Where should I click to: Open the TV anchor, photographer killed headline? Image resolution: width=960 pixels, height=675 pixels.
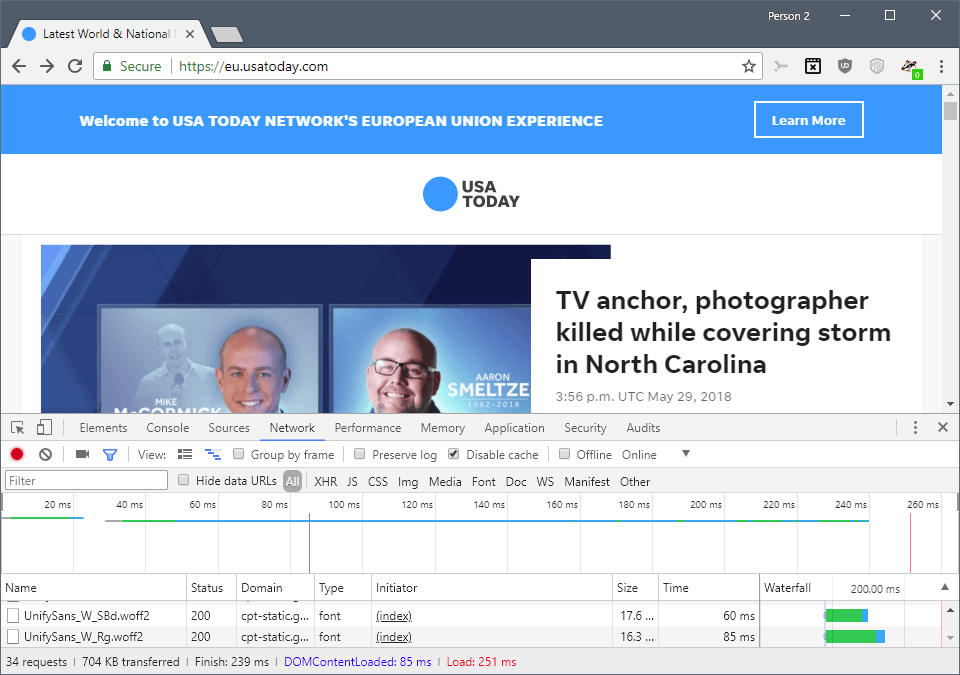click(723, 332)
